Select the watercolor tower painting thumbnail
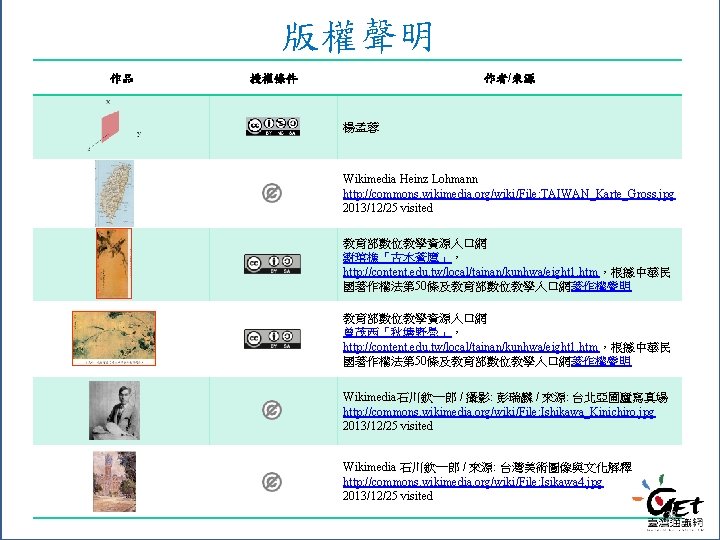The height and width of the screenshot is (540, 720). [114, 482]
